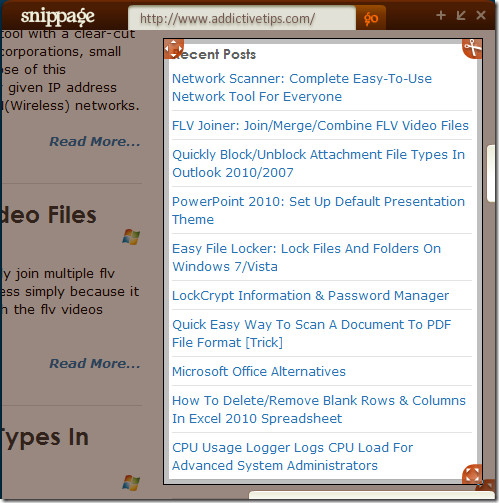
Task: Click first Read More link
Action: tap(95, 141)
